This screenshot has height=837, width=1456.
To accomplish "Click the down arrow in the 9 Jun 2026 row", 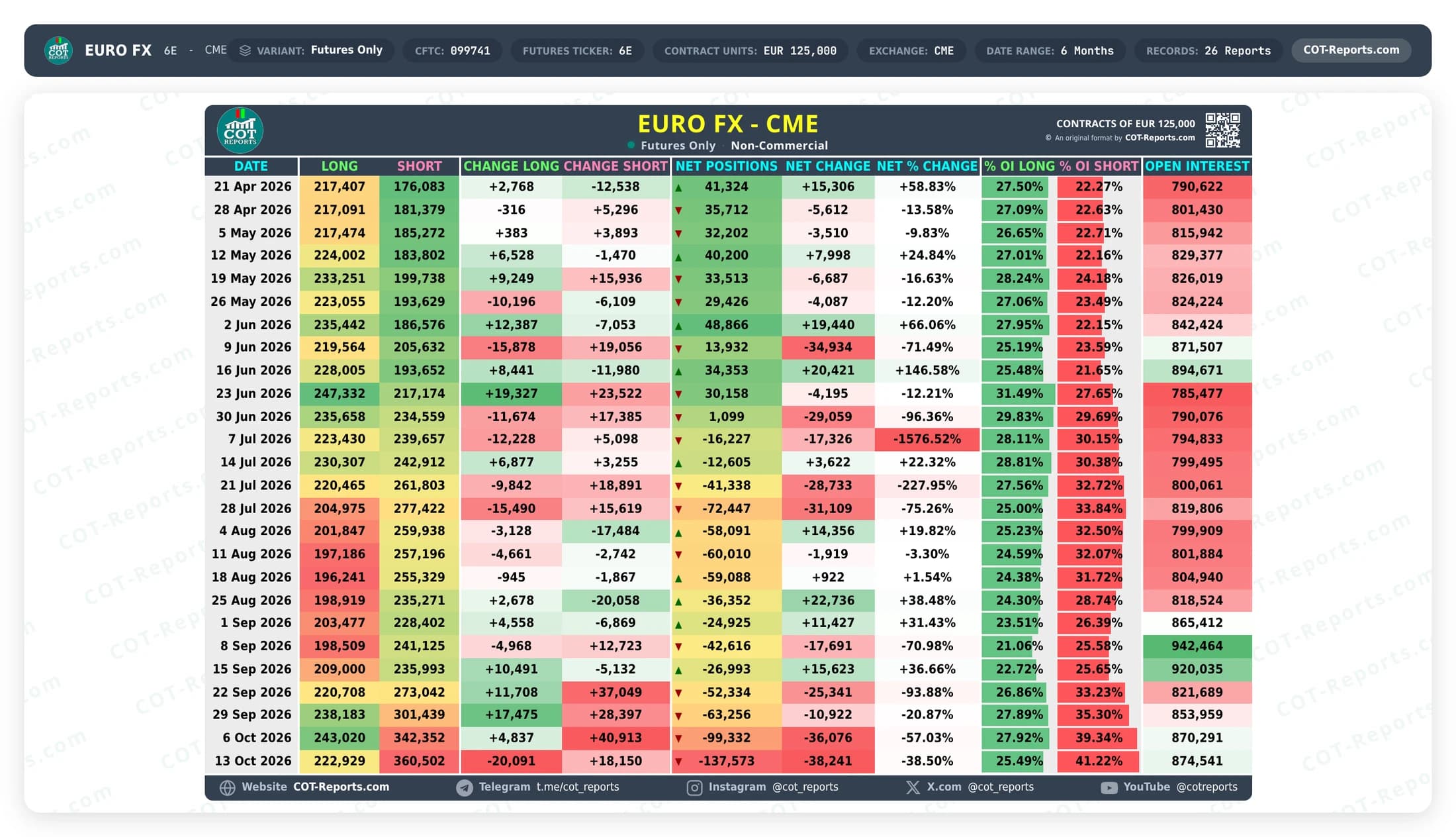I will point(678,348).
